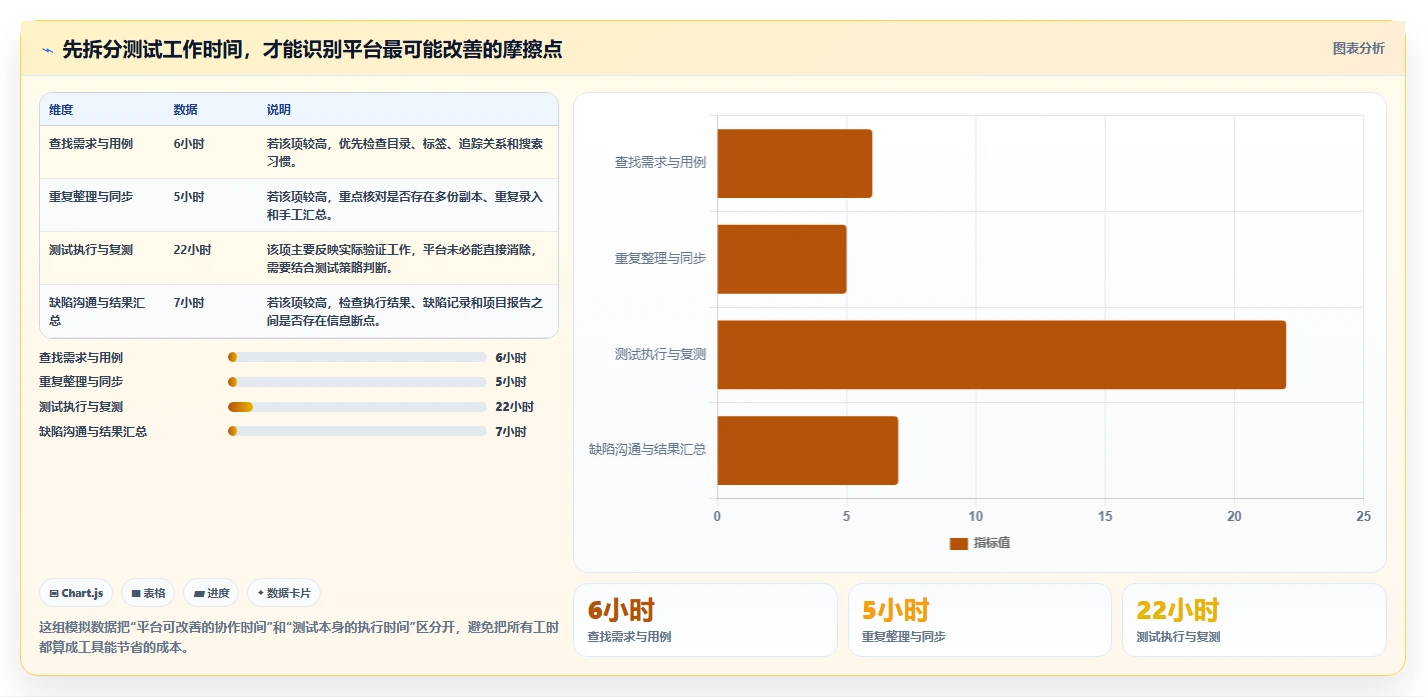Click the 缺陷沟通与结果汇总 chart axis label
The image size is (1426, 697).
point(647,449)
